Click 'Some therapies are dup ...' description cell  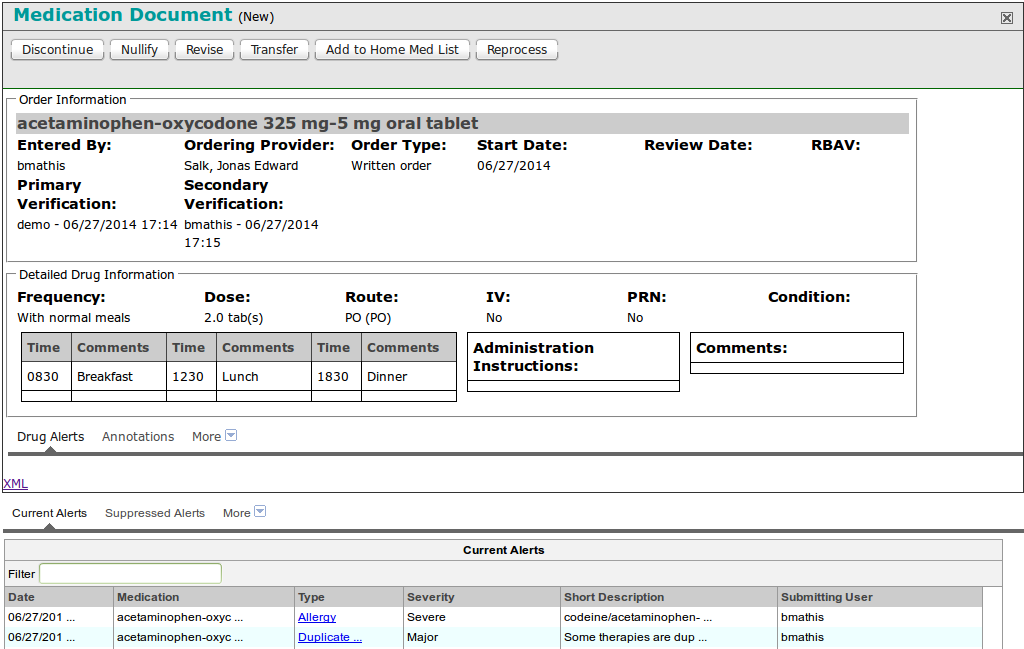(669, 637)
